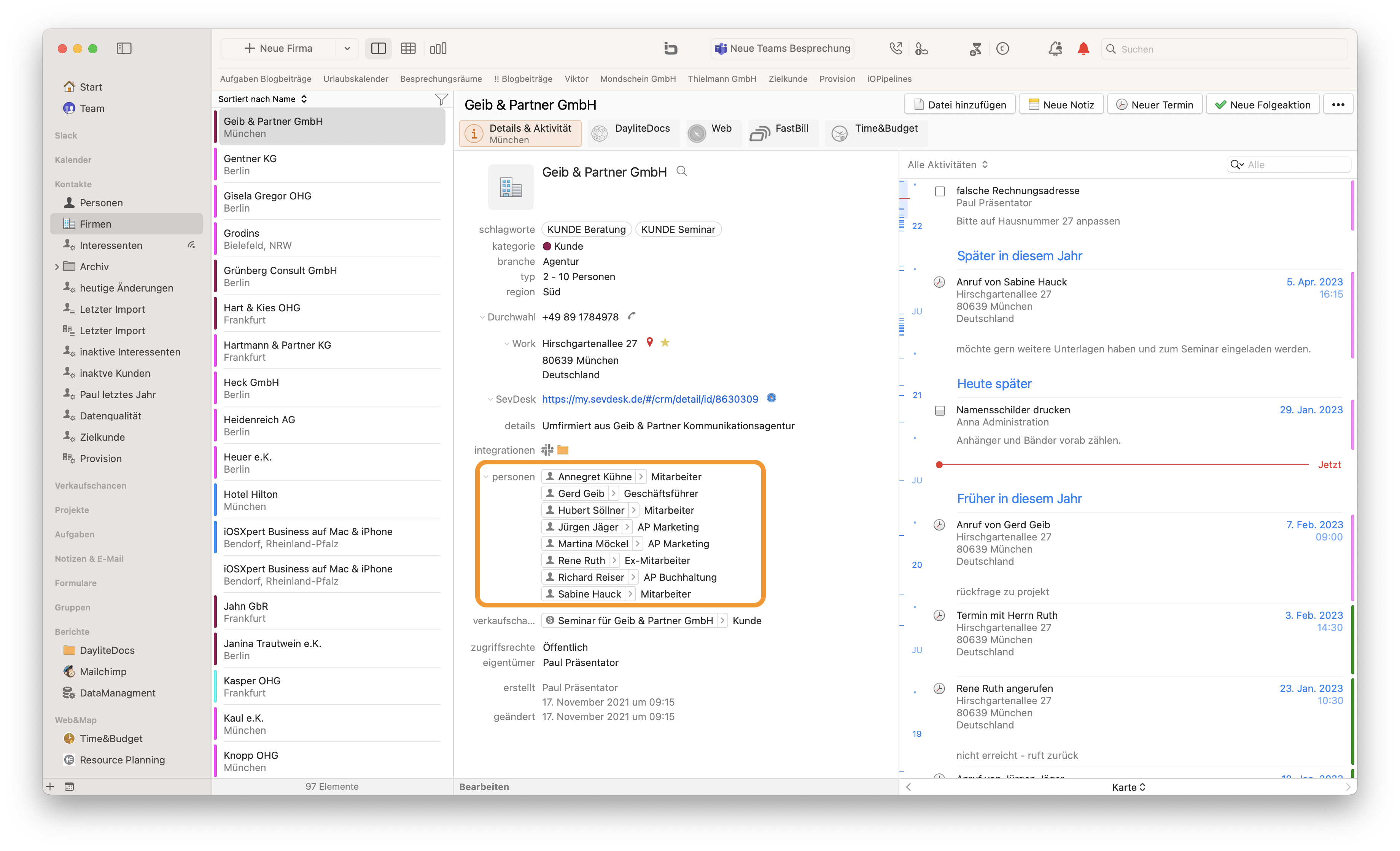Viewport: 1400px width, 851px height.
Task: Click the bell with person notification icon
Action: tap(1055, 49)
